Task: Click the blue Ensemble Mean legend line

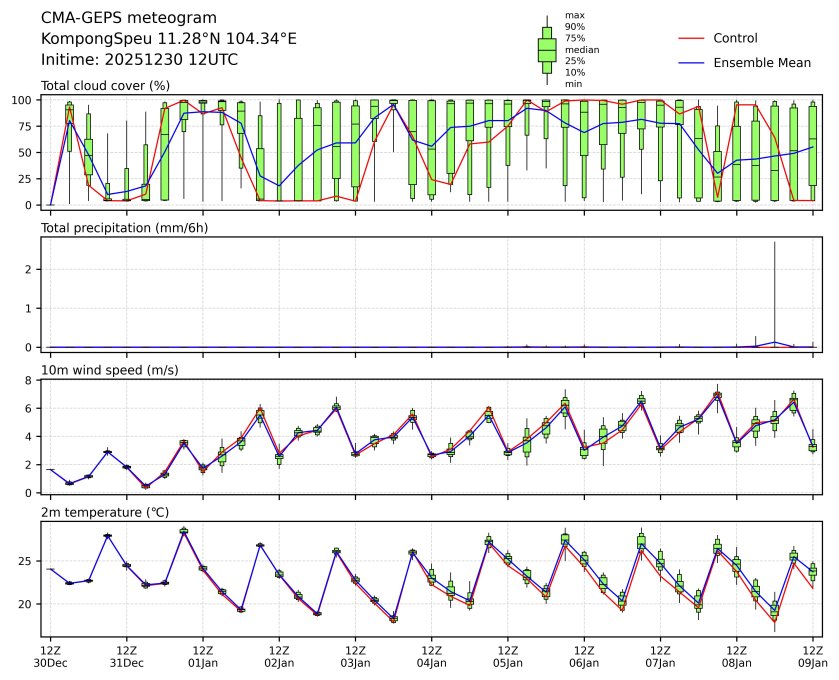Action: point(692,63)
